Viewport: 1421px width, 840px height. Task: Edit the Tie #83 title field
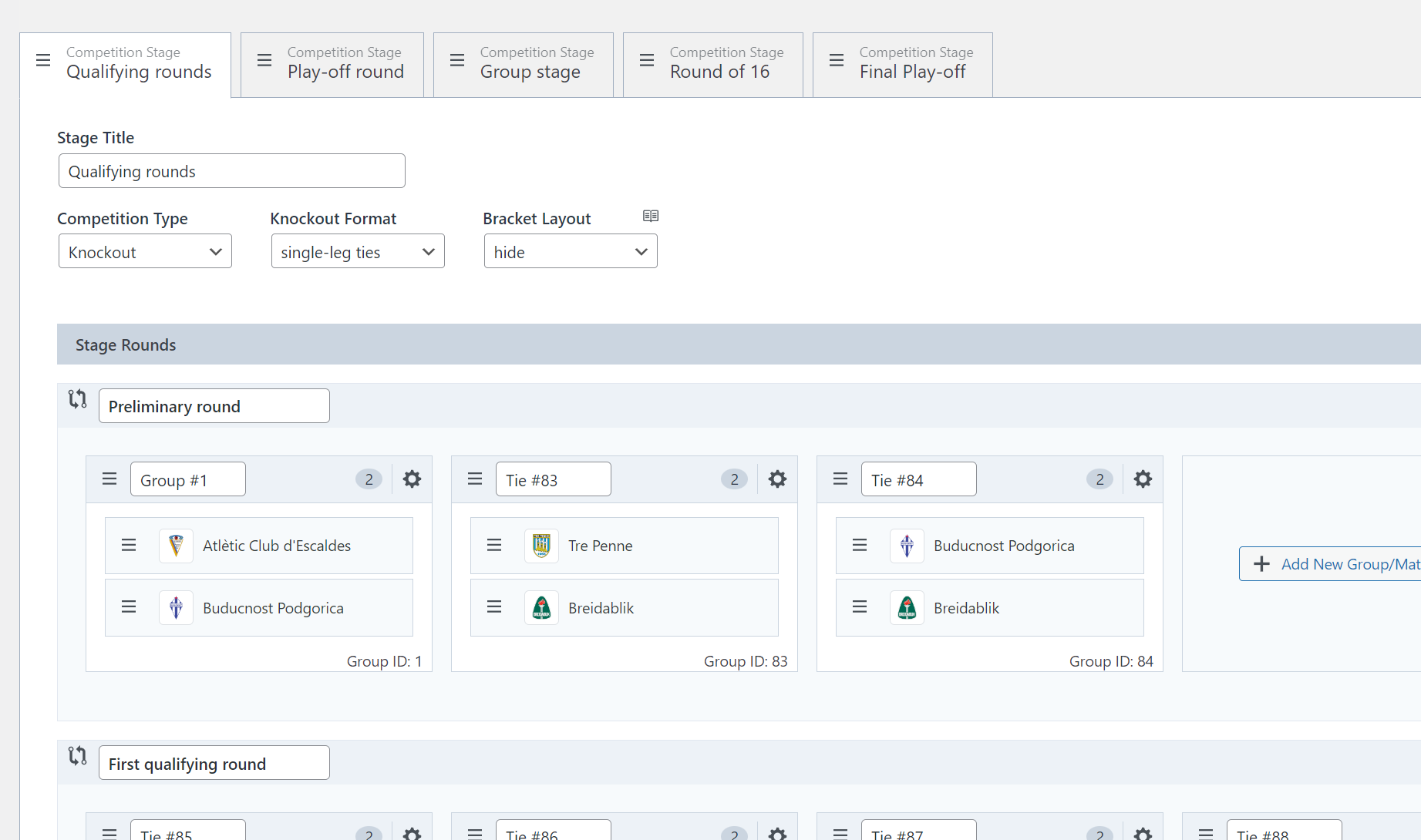[x=554, y=479]
